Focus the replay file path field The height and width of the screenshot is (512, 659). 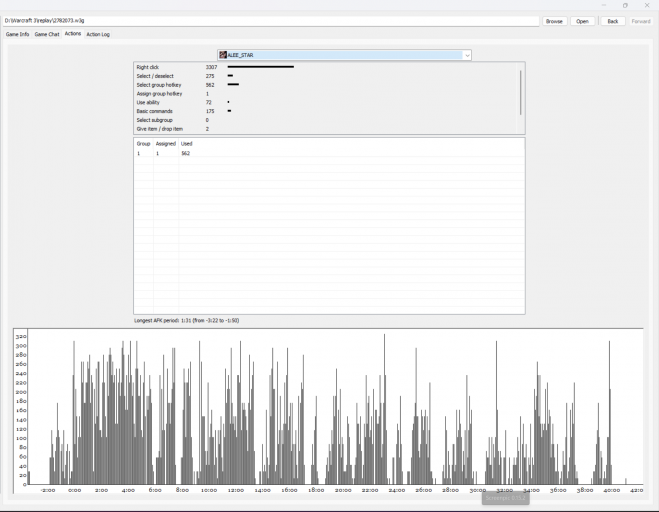click(271, 21)
